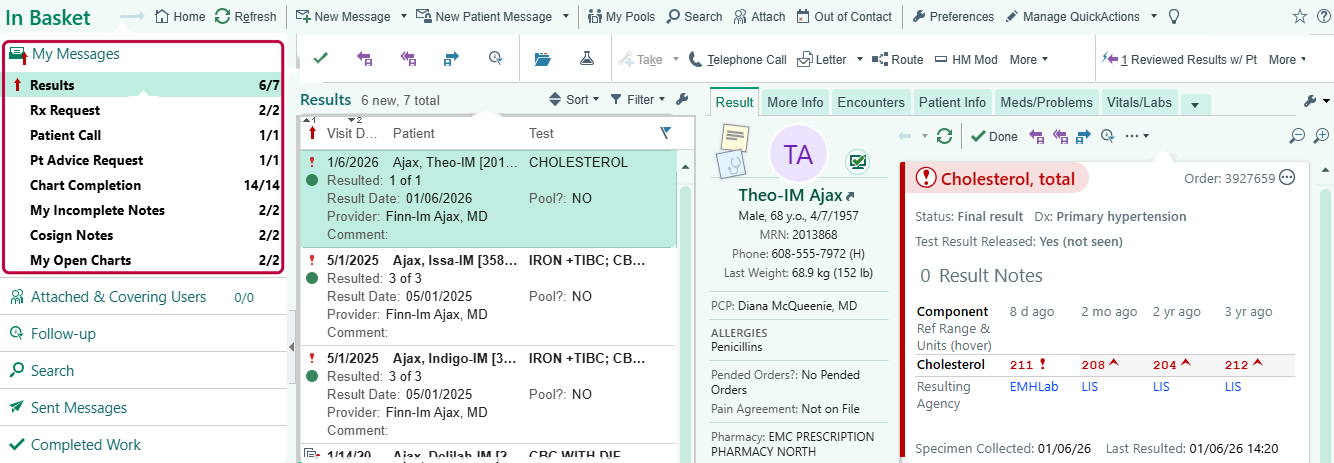
Task: Switch to the Encounters tab
Action: tap(870, 102)
